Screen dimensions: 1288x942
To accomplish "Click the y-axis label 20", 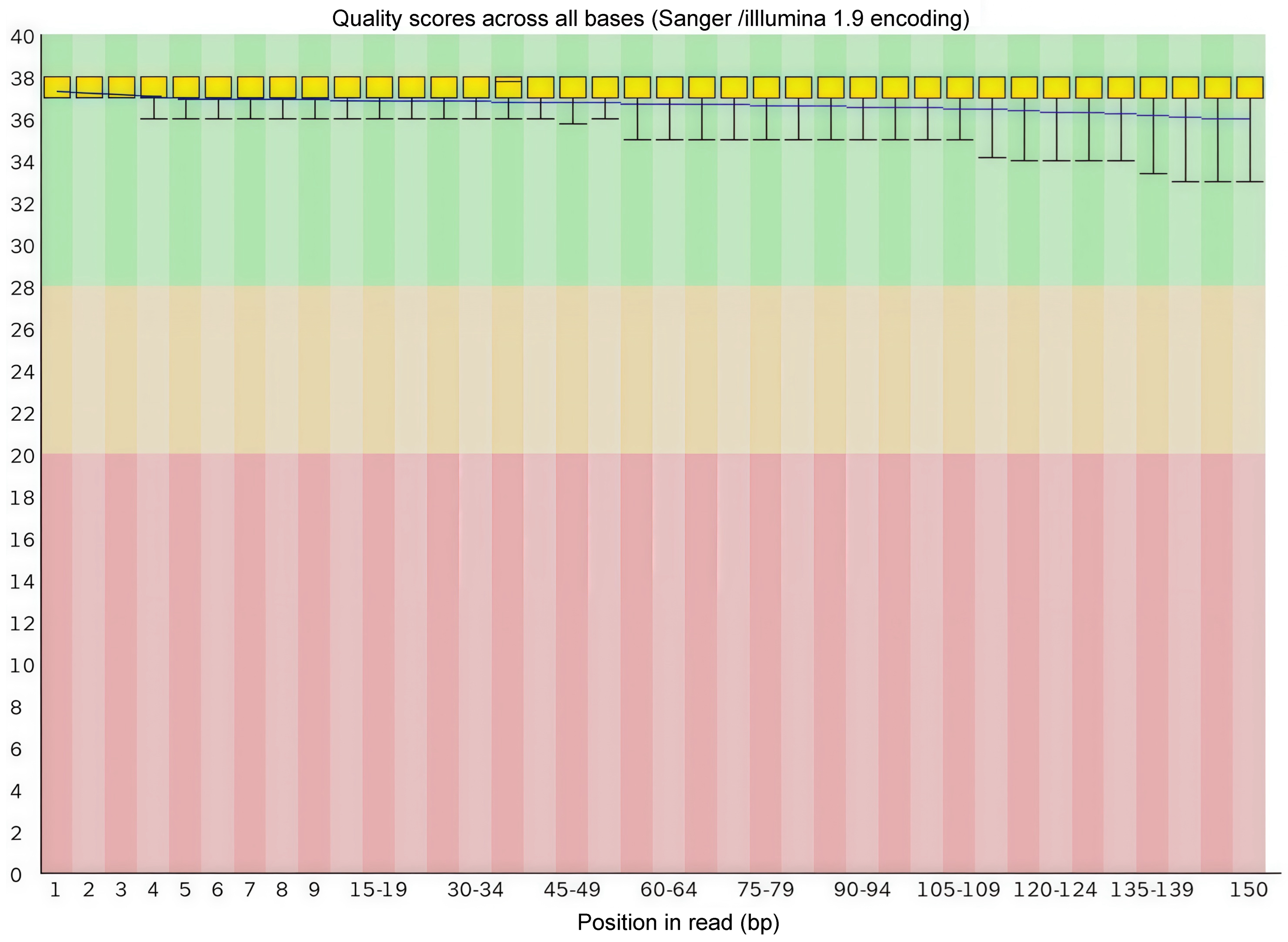I will [x=22, y=456].
